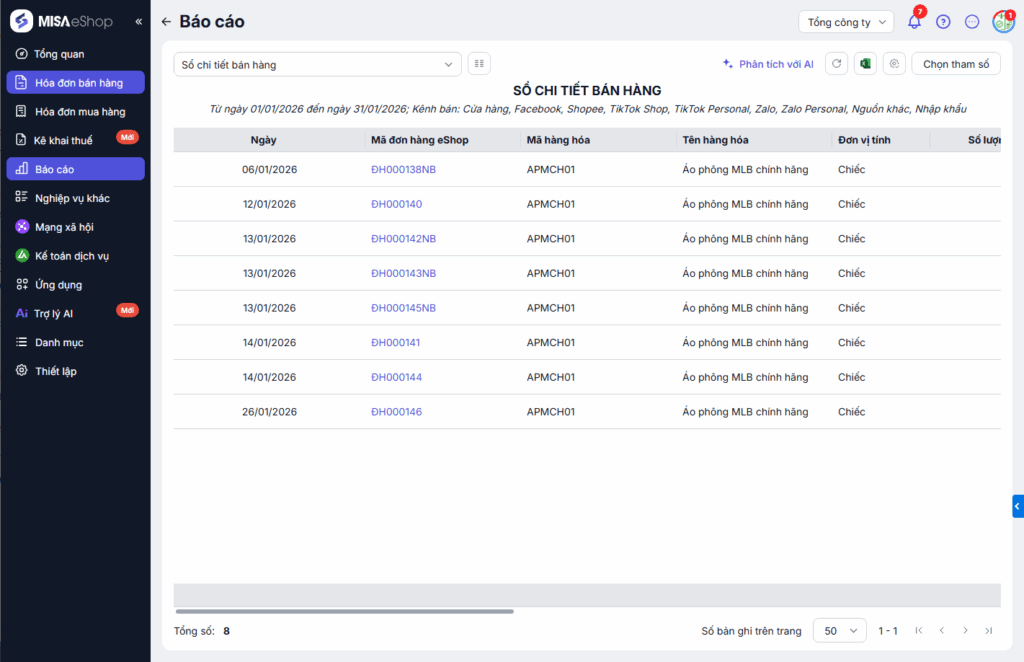Expand the Sổ chi tiết bán hàng dropdown

(317, 64)
